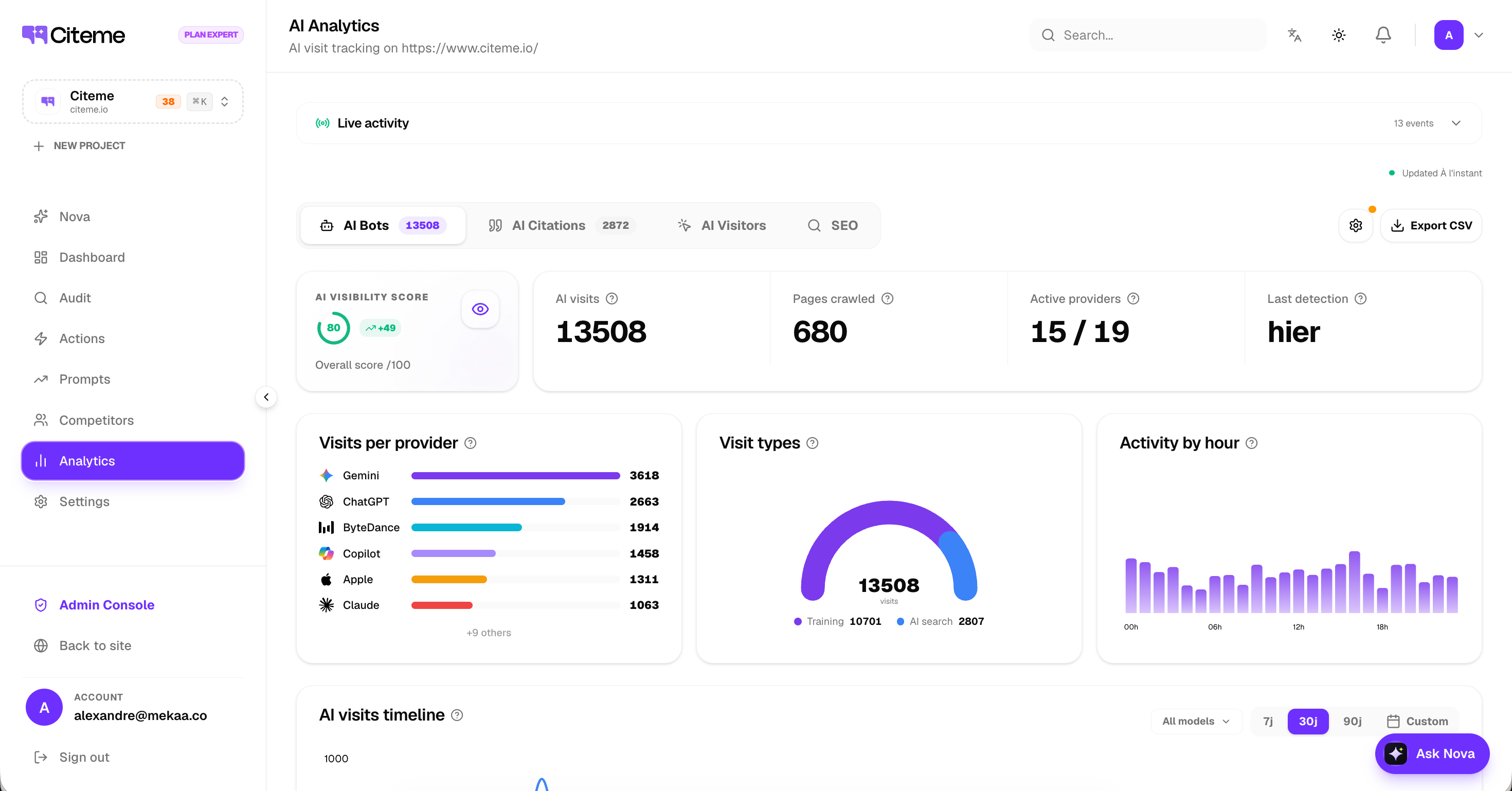The height and width of the screenshot is (791, 1512).
Task: Click the Copilot provider icon
Action: pos(327,553)
